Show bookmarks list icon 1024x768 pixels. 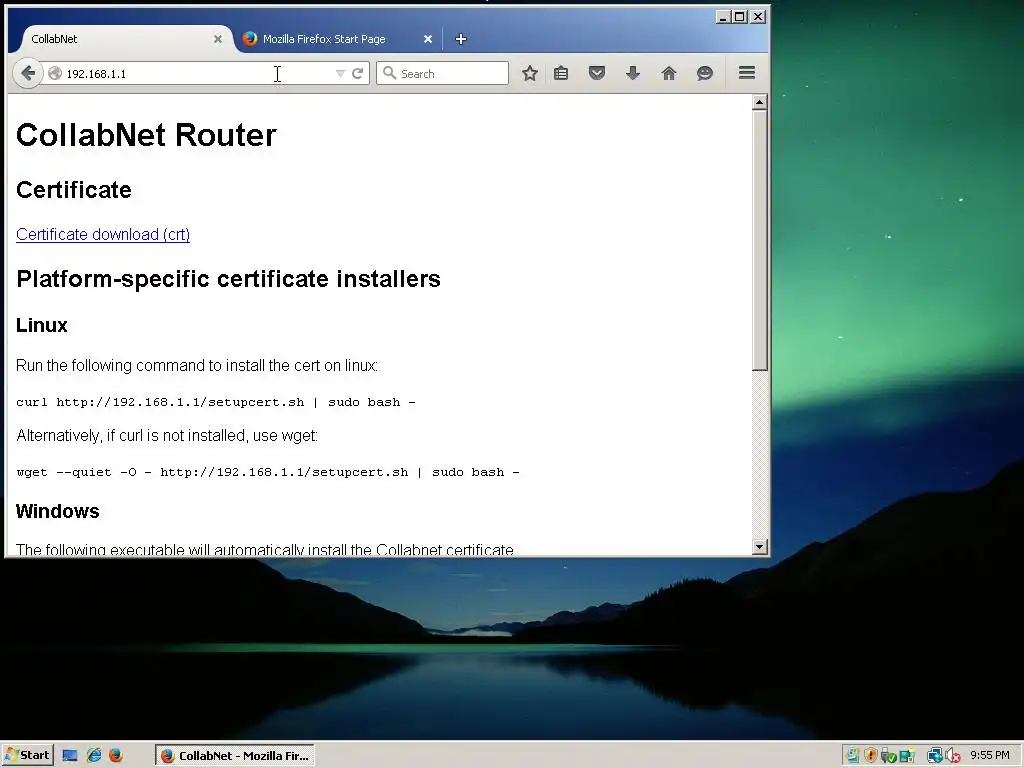(561, 73)
